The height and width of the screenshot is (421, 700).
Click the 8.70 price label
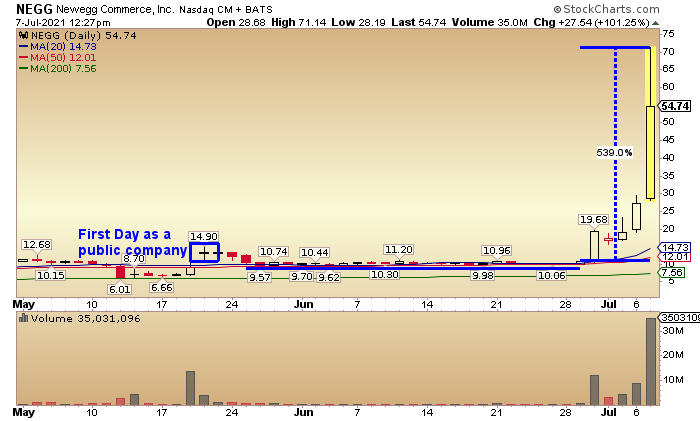pyautogui.click(x=134, y=258)
